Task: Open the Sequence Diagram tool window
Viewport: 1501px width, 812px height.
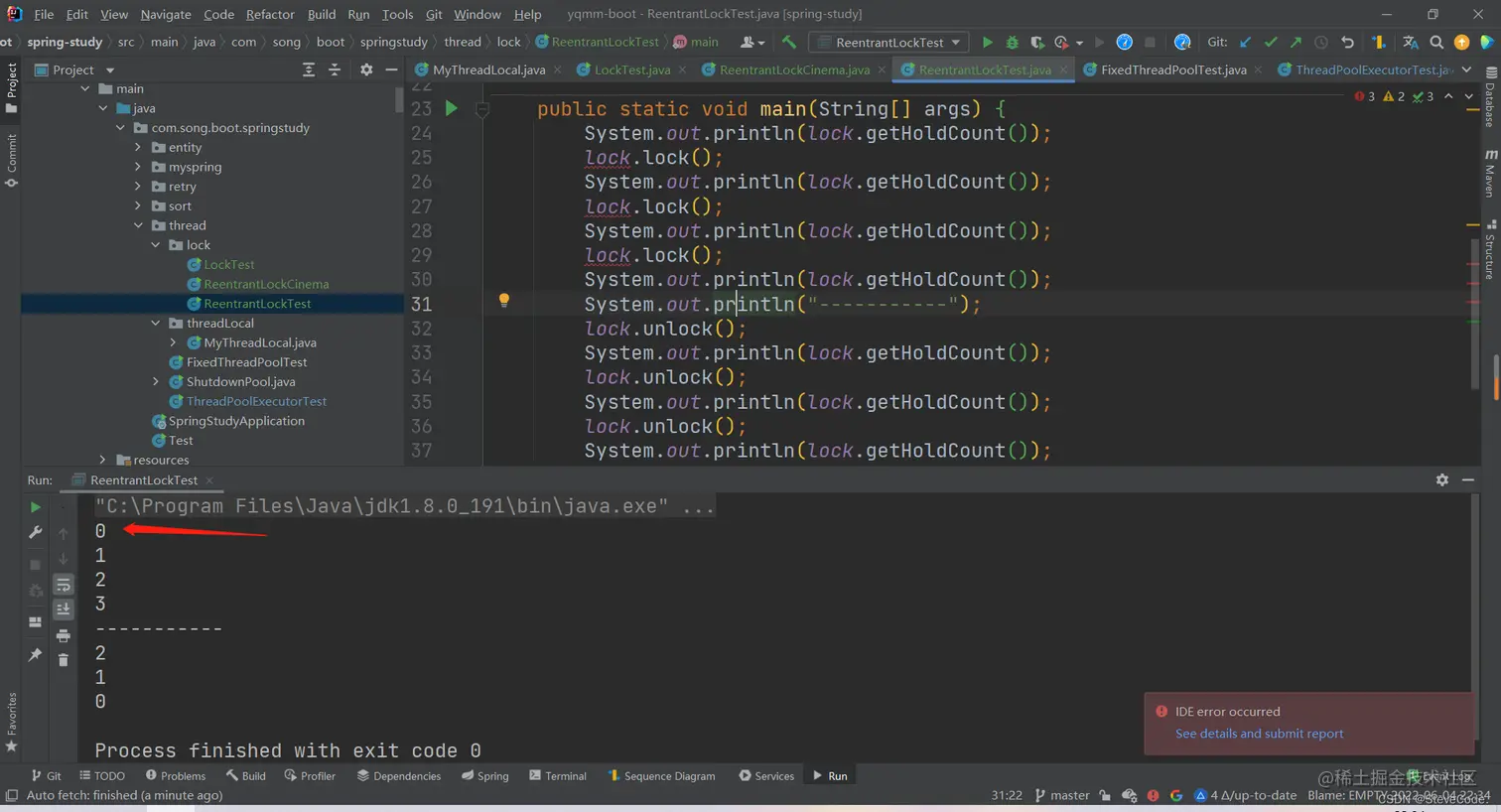Action: click(661, 776)
